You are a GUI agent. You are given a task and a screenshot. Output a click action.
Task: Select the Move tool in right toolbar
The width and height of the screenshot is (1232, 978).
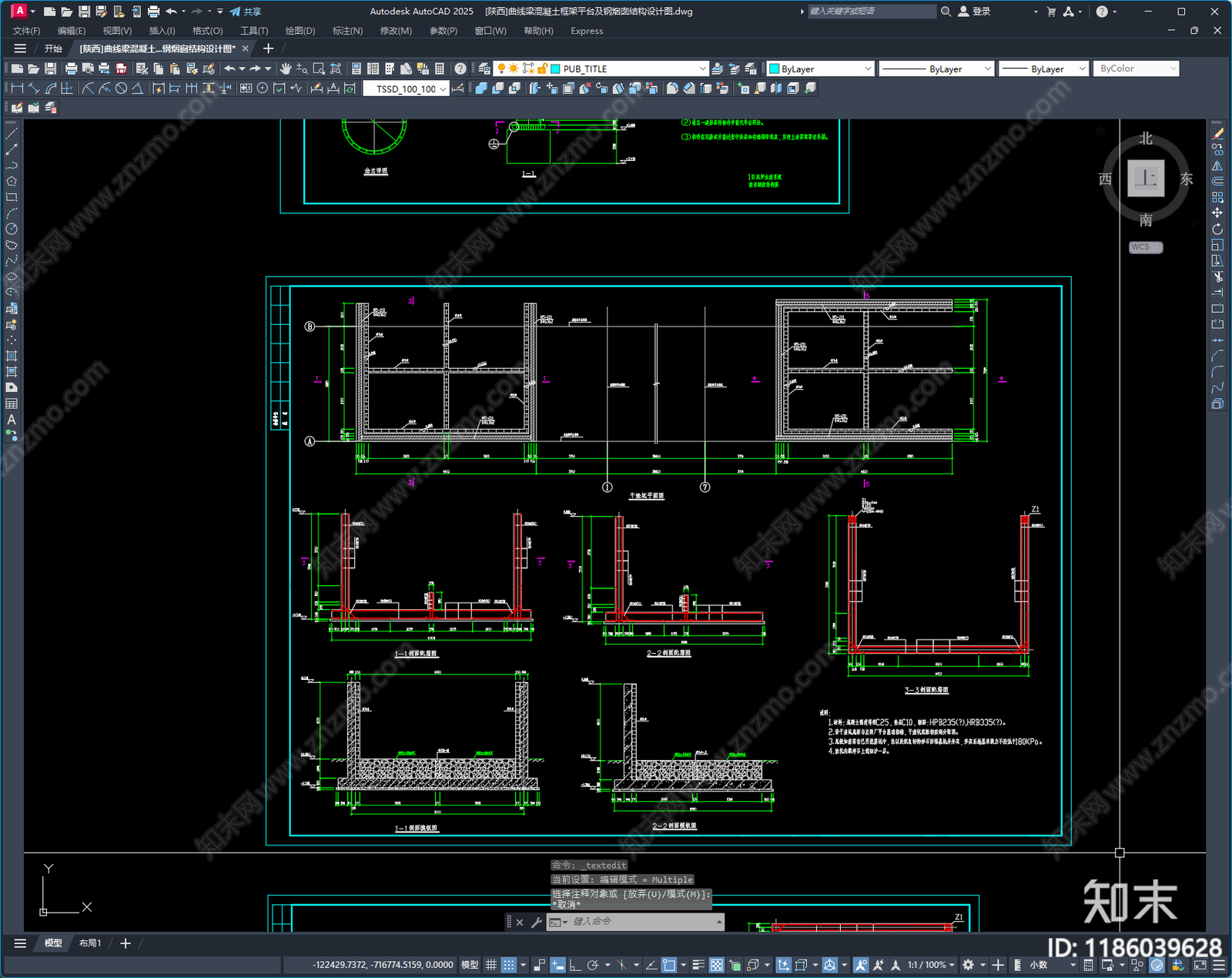1217,213
